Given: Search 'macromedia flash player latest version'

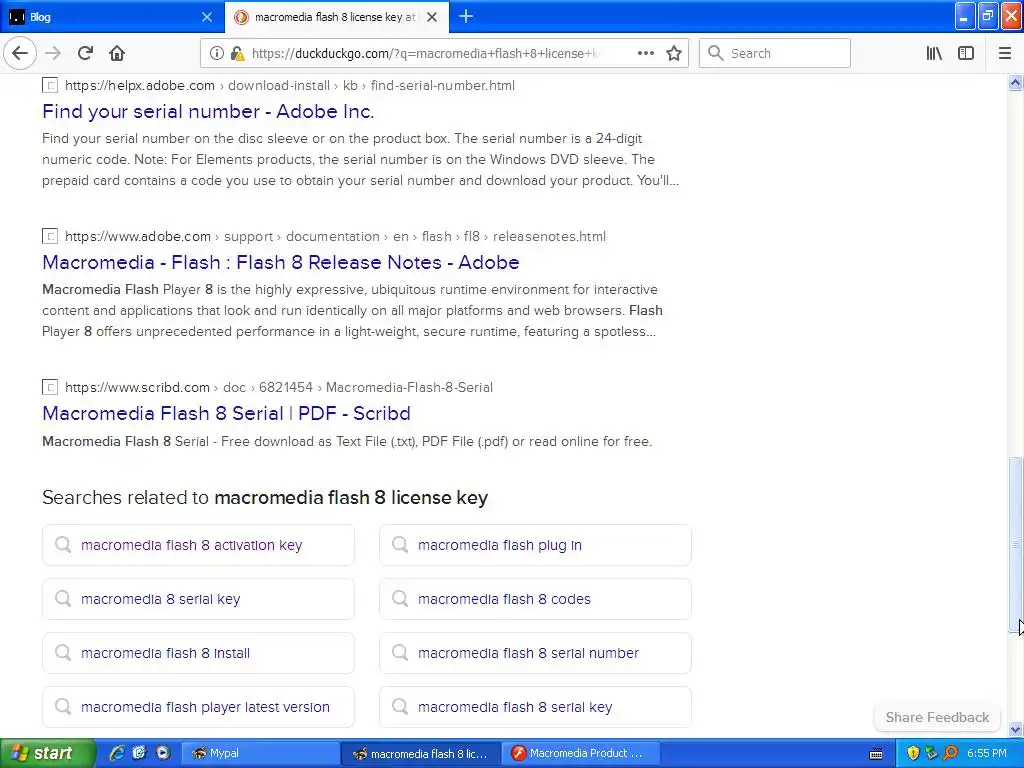Looking at the screenshot, I should pos(199,707).
